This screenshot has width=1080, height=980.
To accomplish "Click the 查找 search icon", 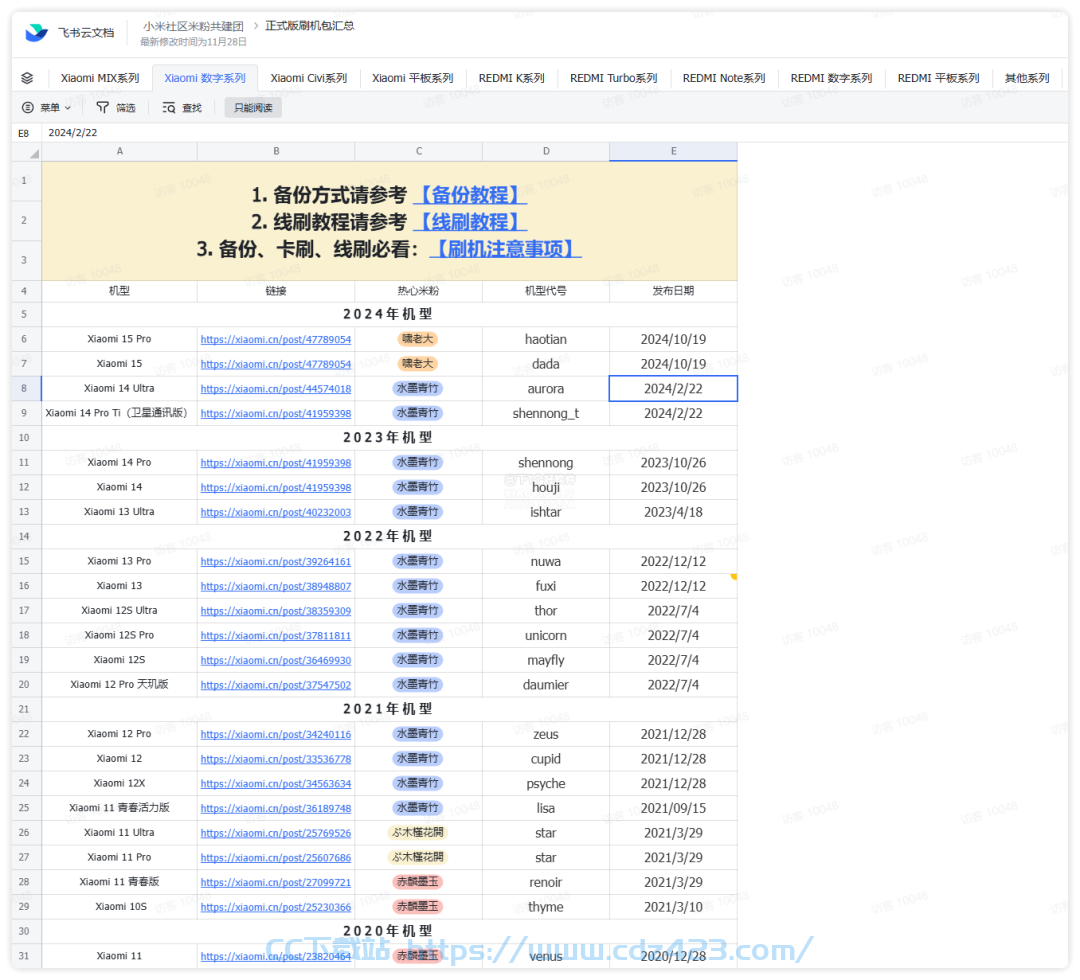I will (169, 107).
